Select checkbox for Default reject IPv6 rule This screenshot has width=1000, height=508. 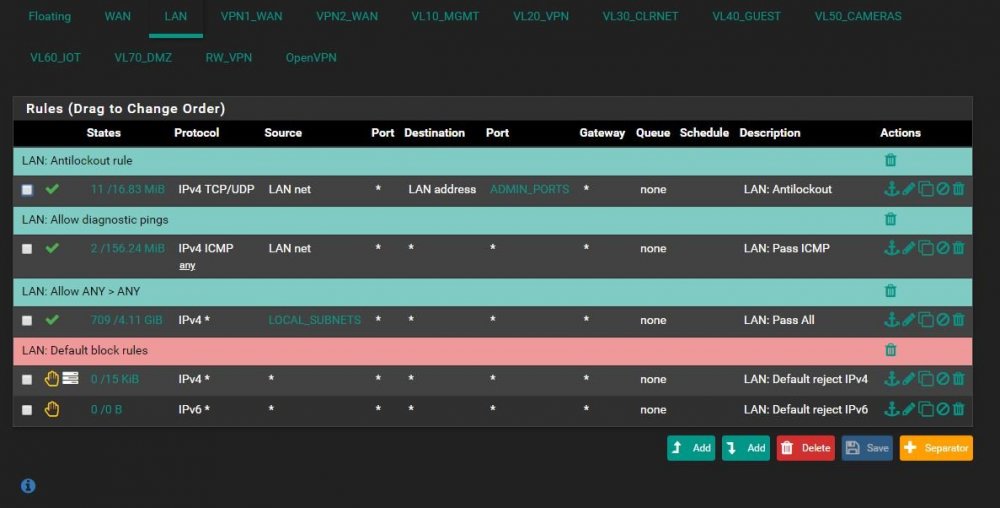[x=27, y=410]
